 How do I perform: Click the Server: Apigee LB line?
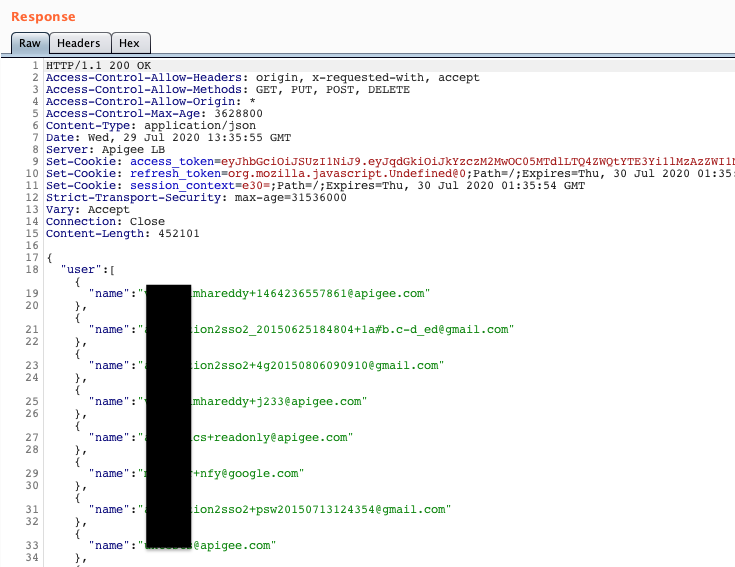point(98,149)
